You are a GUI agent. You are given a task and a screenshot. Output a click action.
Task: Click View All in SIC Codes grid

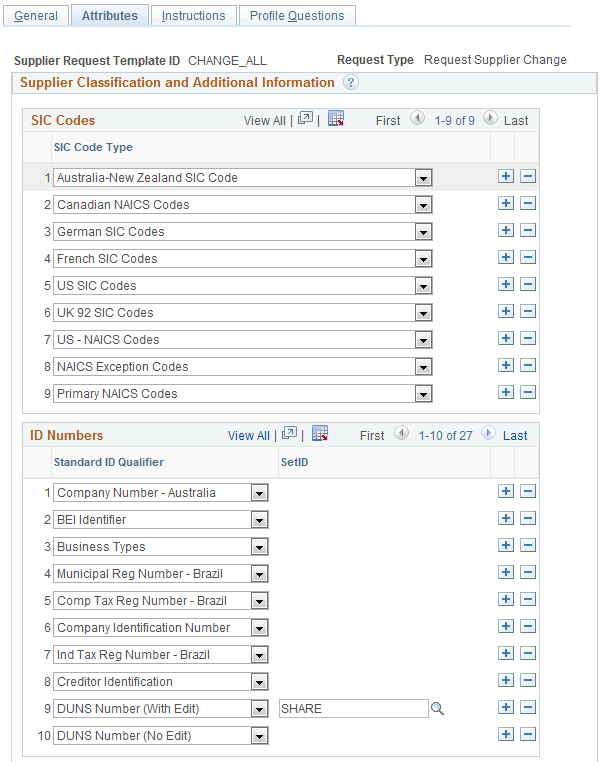click(x=264, y=121)
